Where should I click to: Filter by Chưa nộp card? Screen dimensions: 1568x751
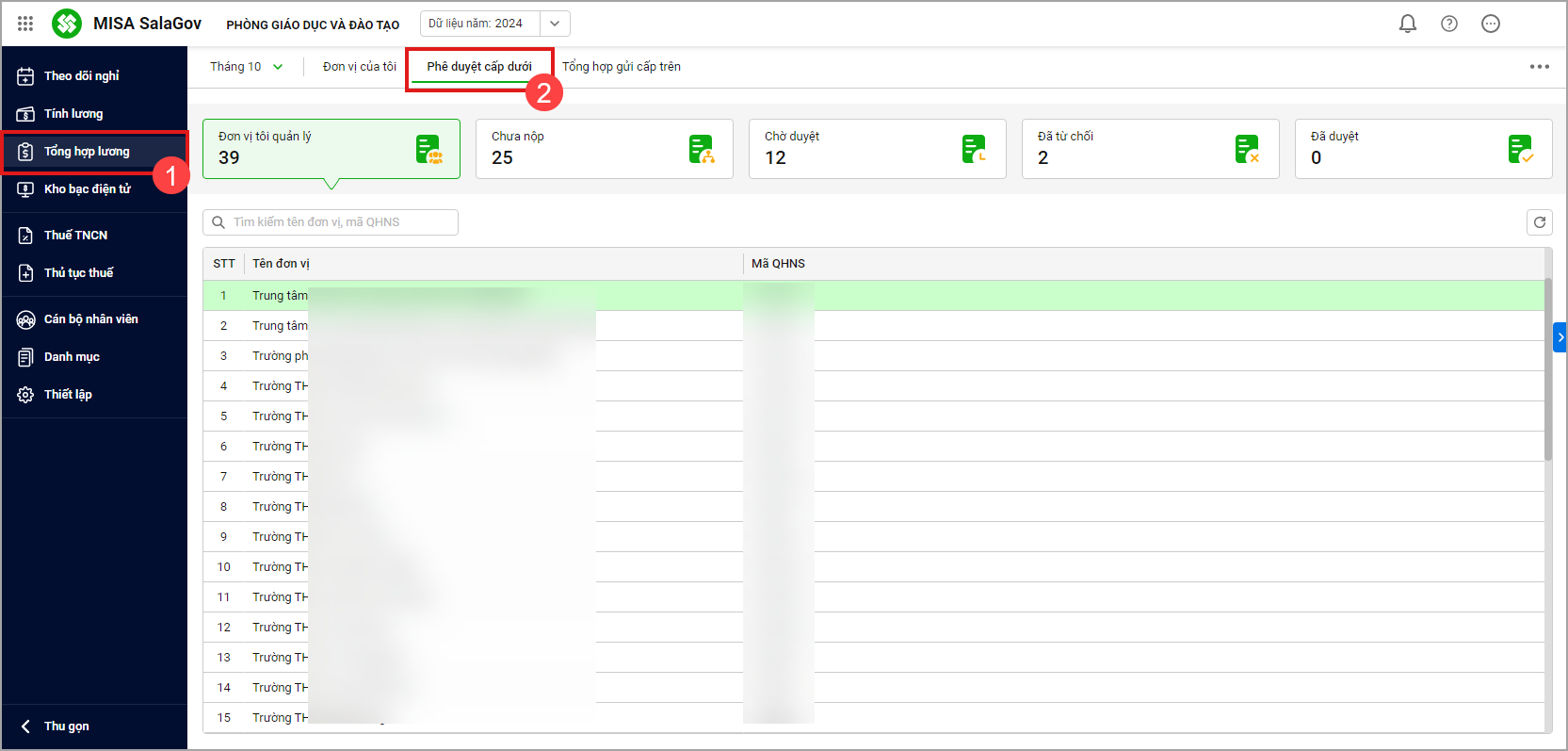[604, 149]
